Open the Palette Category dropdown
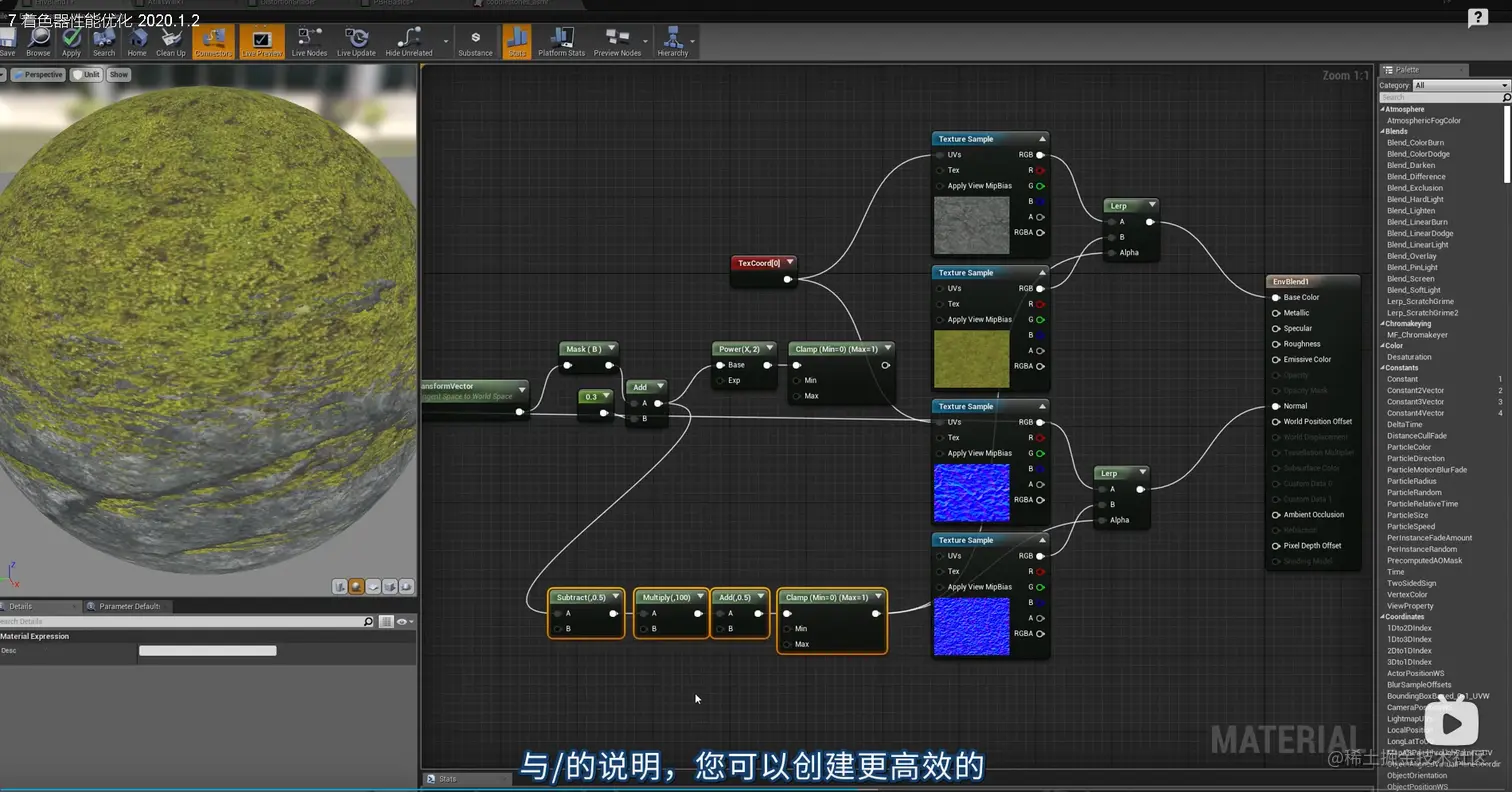The width and height of the screenshot is (1512, 792). click(1461, 85)
